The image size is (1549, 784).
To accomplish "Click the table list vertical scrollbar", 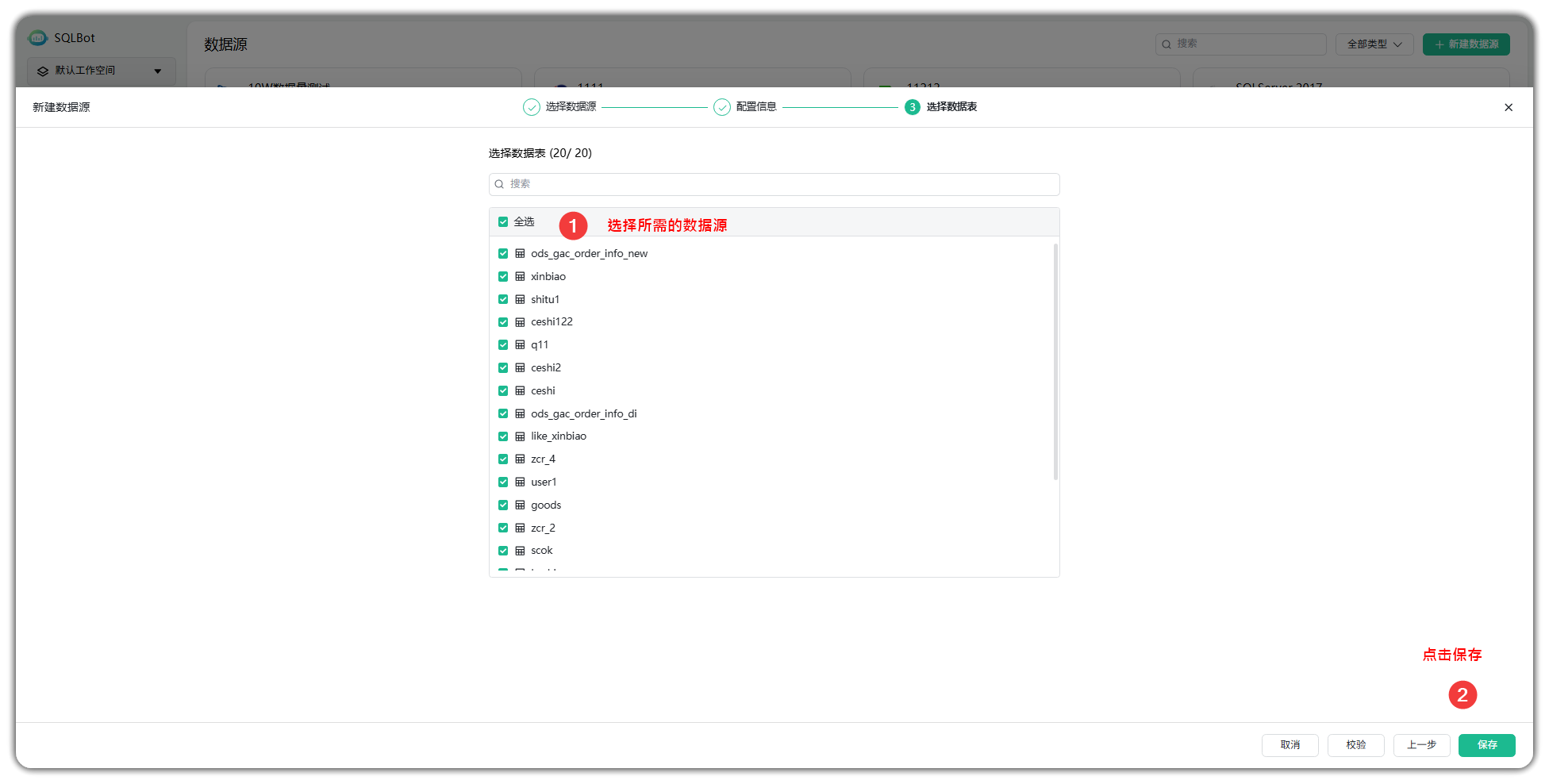I will click(x=1055, y=362).
